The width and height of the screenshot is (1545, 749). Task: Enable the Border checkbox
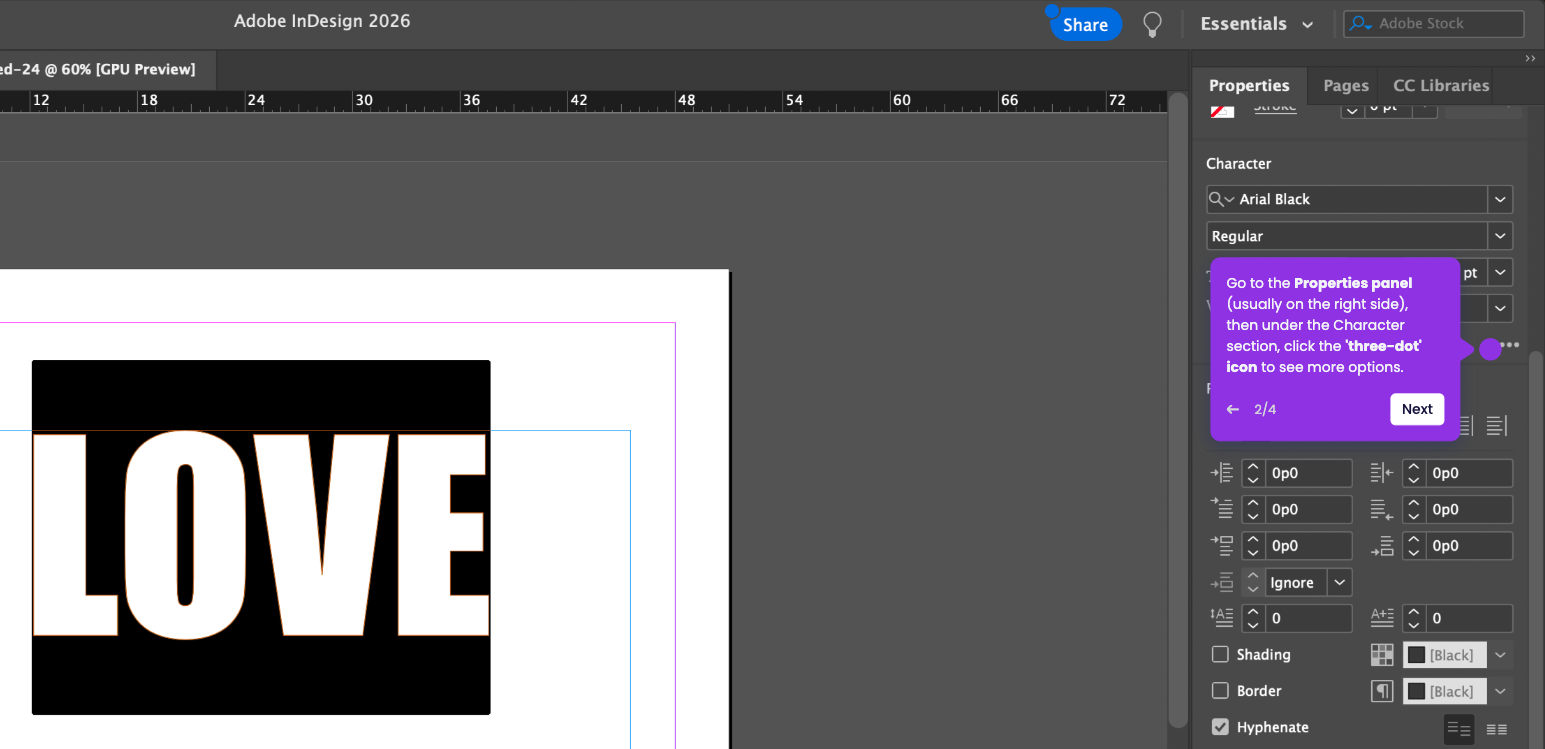(x=1220, y=690)
